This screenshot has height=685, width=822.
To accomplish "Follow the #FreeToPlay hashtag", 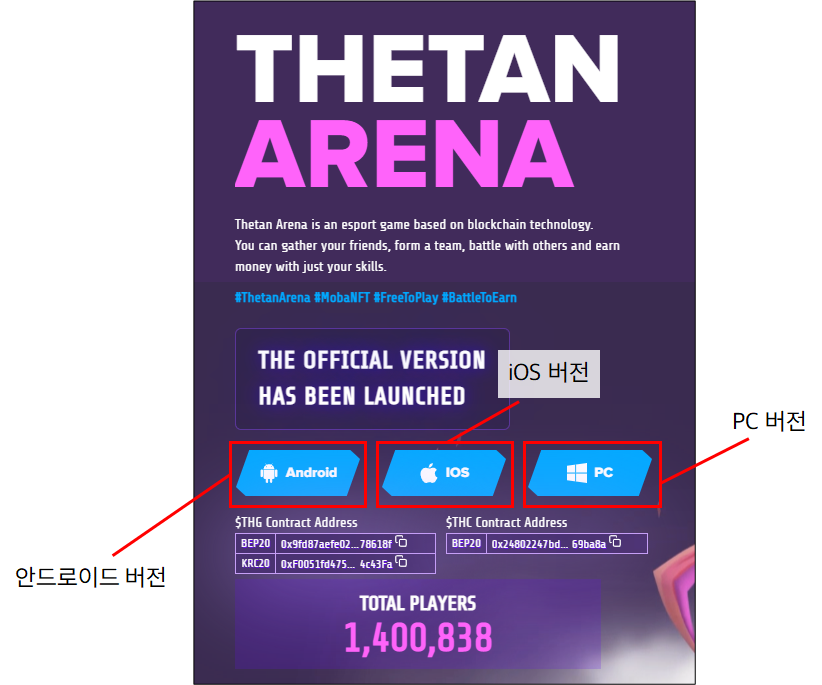I will 405,298.
